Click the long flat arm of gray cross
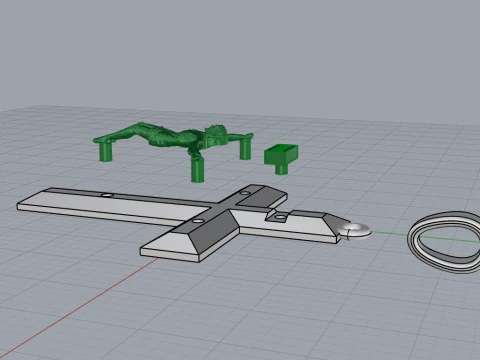This screenshot has width=480, height=360. [110, 205]
